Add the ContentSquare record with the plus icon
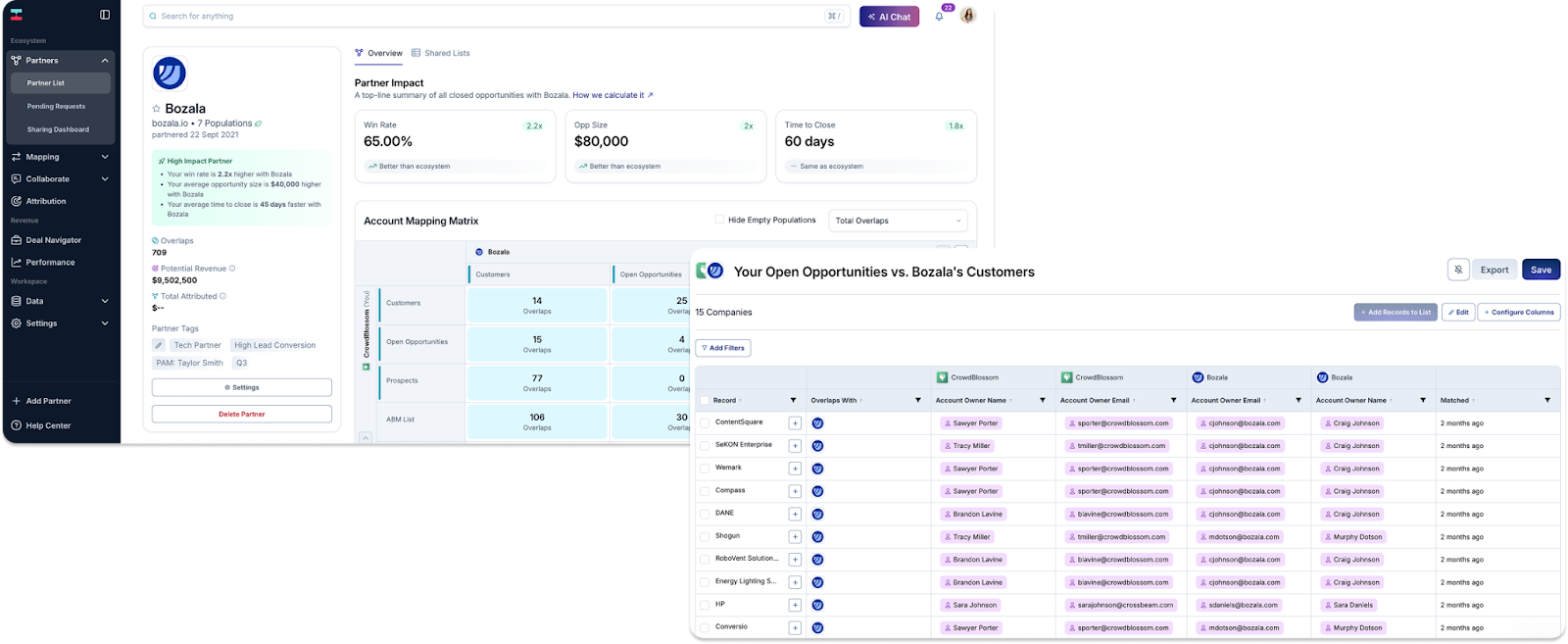The width and height of the screenshot is (1568, 644). click(795, 423)
